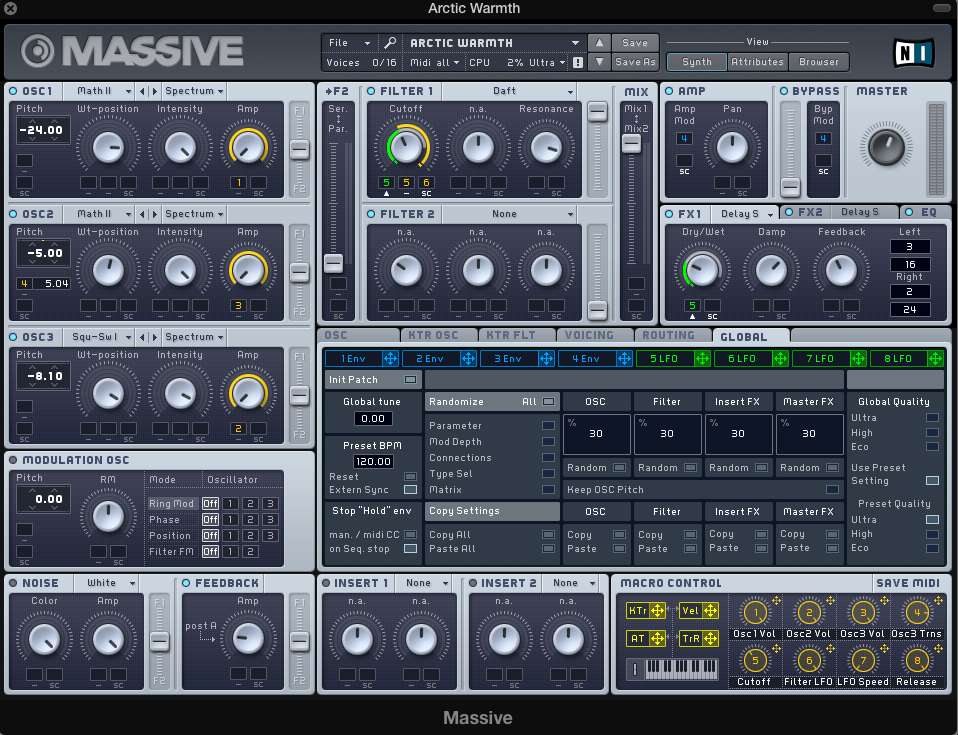Viewport: 958px width, 735px height.
Task: Click macro knob 5 Cutoff
Action: pyautogui.click(x=755, y=660)
